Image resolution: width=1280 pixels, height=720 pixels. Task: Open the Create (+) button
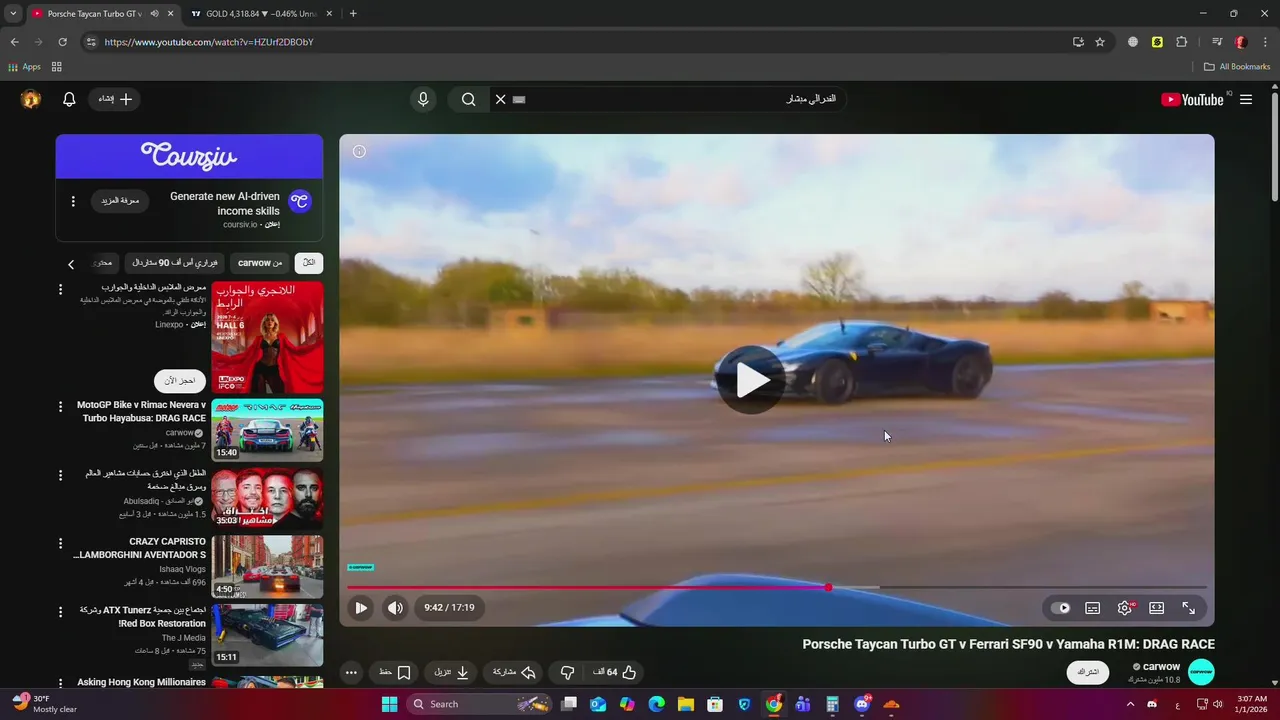tap(115, 99)
